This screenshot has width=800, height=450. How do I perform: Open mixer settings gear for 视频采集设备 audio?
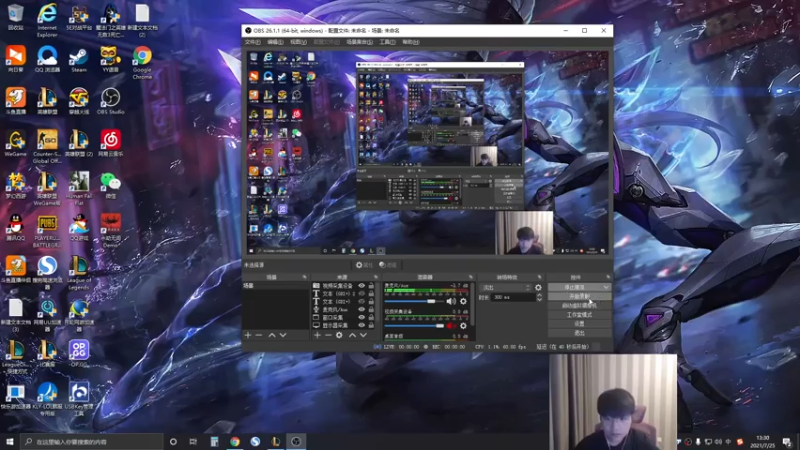point(463,326)
